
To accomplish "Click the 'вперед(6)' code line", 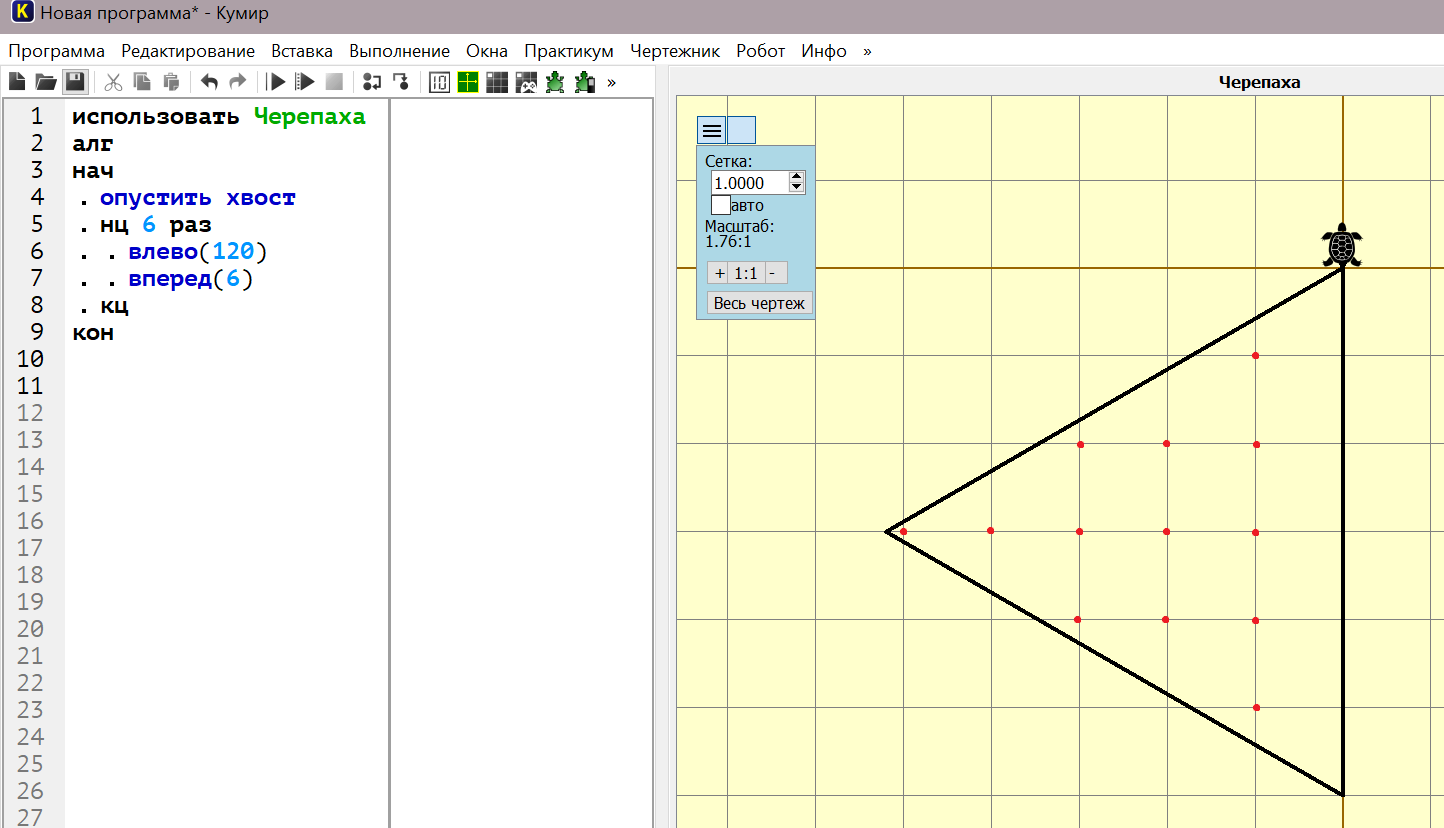I will (x=191, y=278).
